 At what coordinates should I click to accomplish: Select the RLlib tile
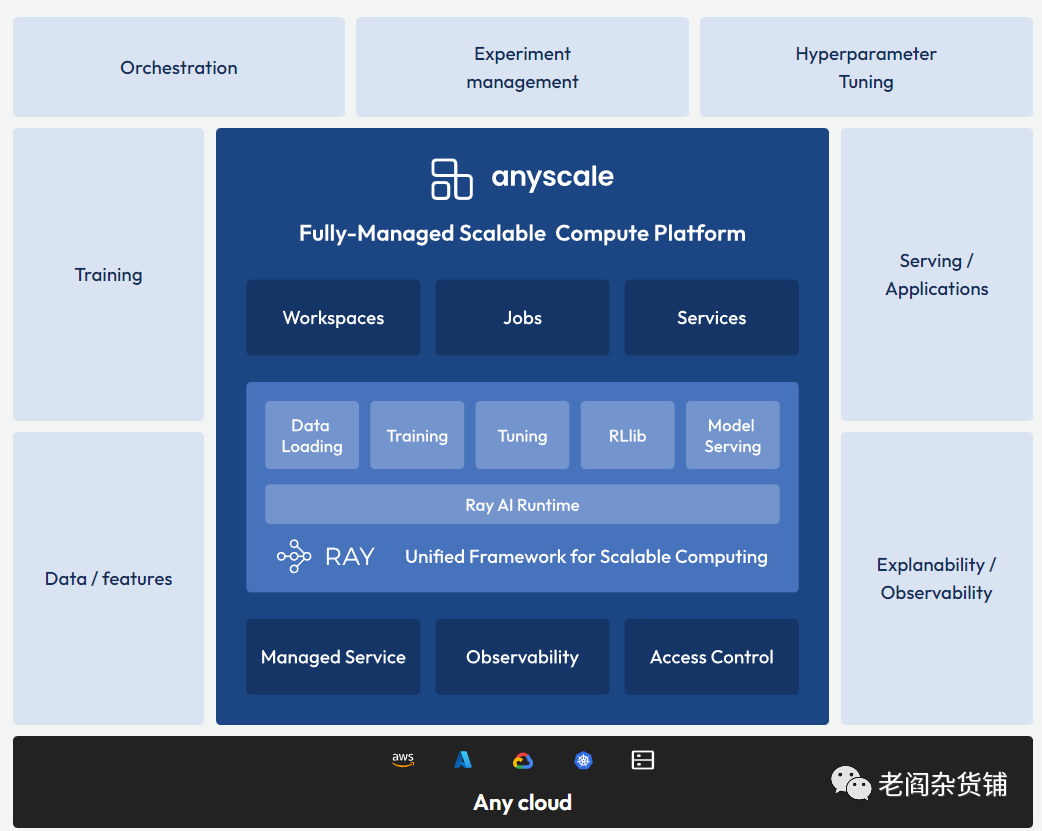627,435
